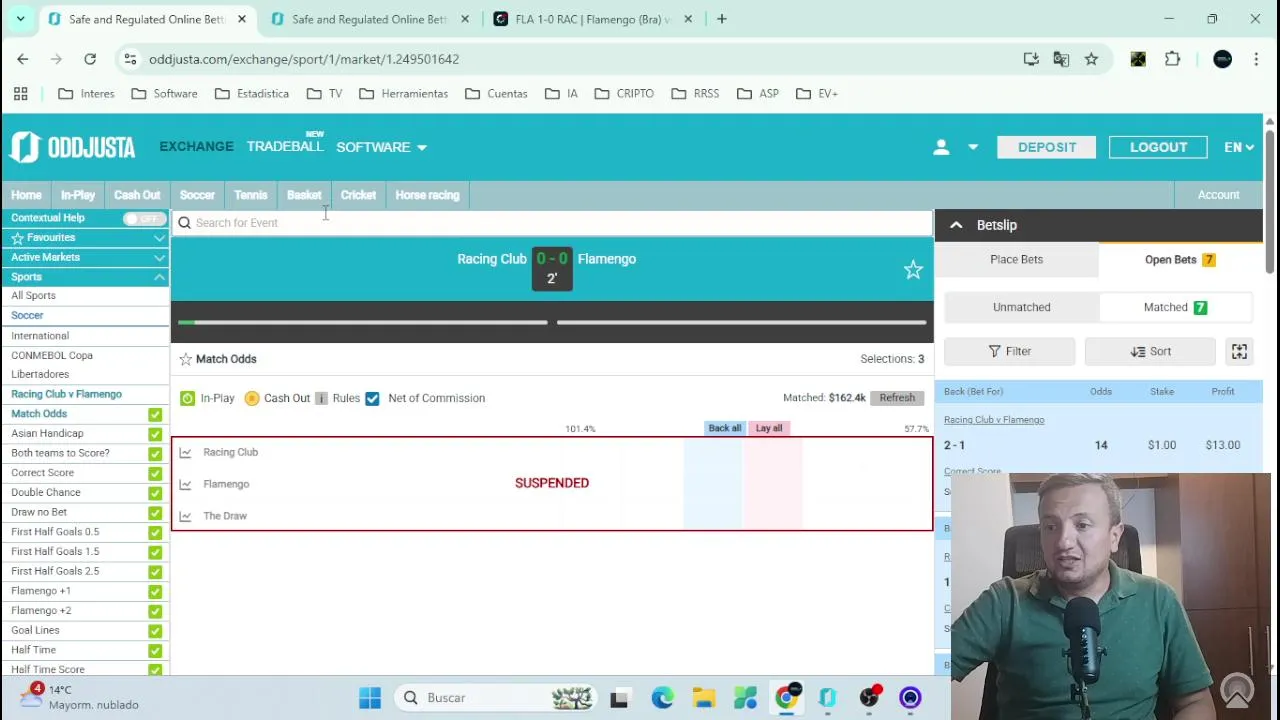Toggle Both teams to Score checkbox
The width and height of the screenshot is (1280, 720).
coord(155,453)
